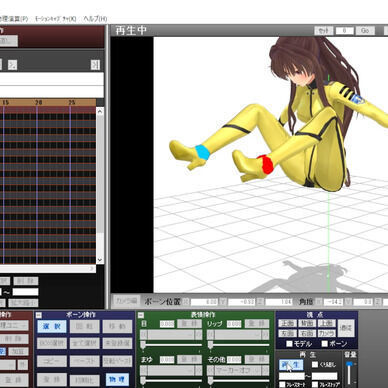Focus the ボーン位置 Y value field
388x388 pixels.
(x=242, y=302)
